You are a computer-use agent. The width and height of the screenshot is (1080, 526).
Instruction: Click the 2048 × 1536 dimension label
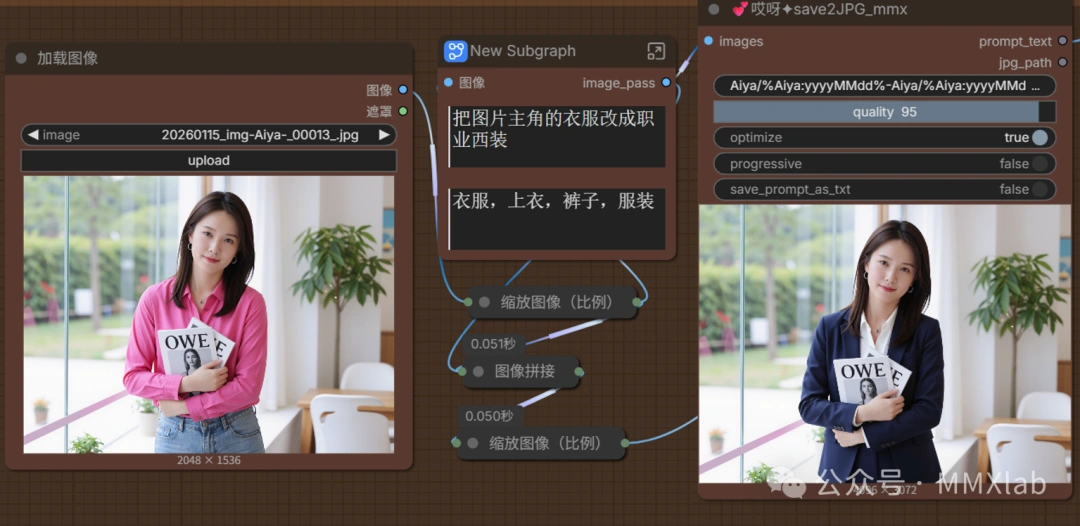pos(209,460)
